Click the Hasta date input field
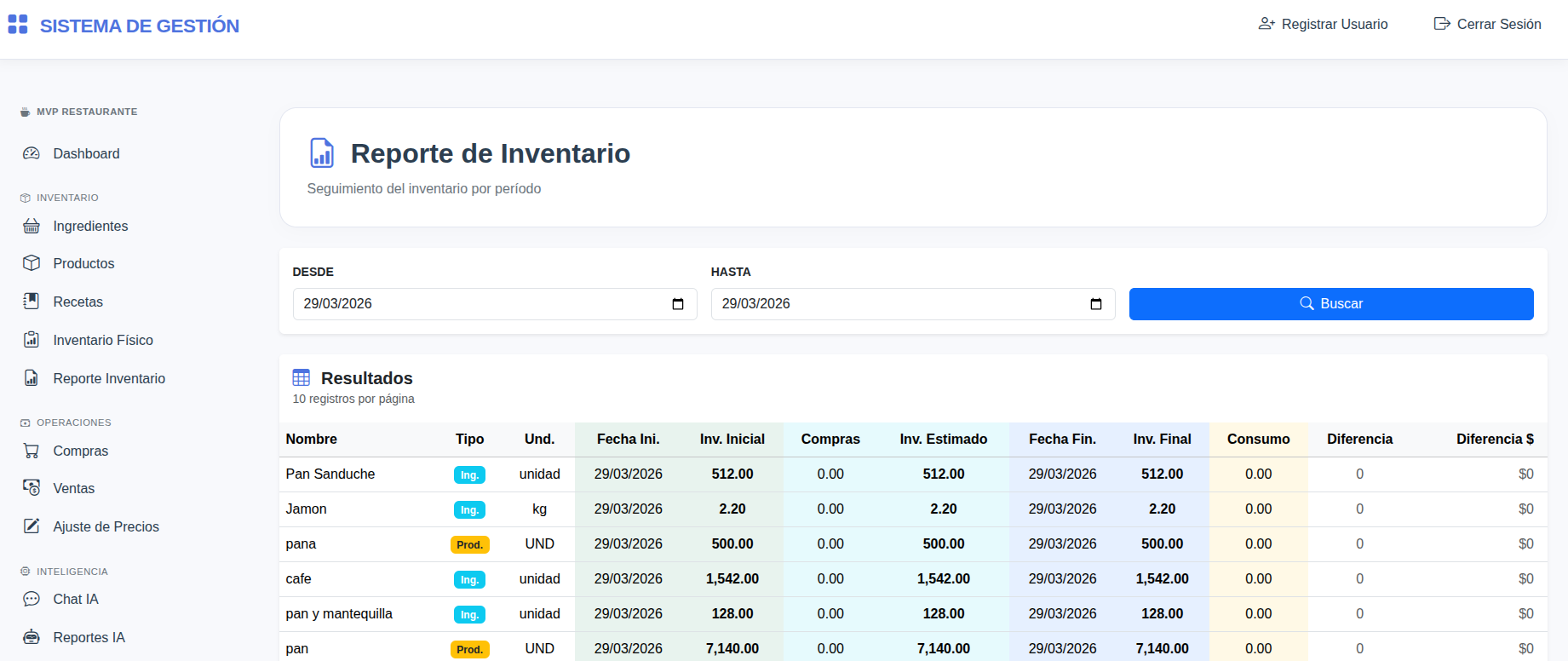1568x661 pixels. tap(913, 304)
